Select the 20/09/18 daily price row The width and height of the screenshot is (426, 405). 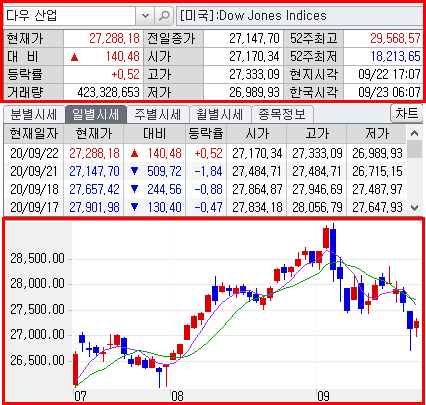[x=205, y=189]
